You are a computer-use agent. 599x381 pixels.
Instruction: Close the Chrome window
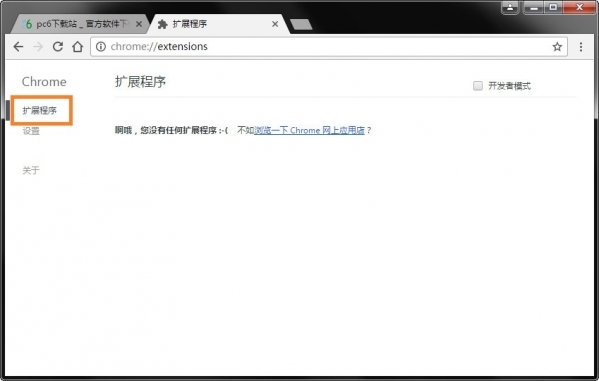pyautogui.click(x=579, y=7)
